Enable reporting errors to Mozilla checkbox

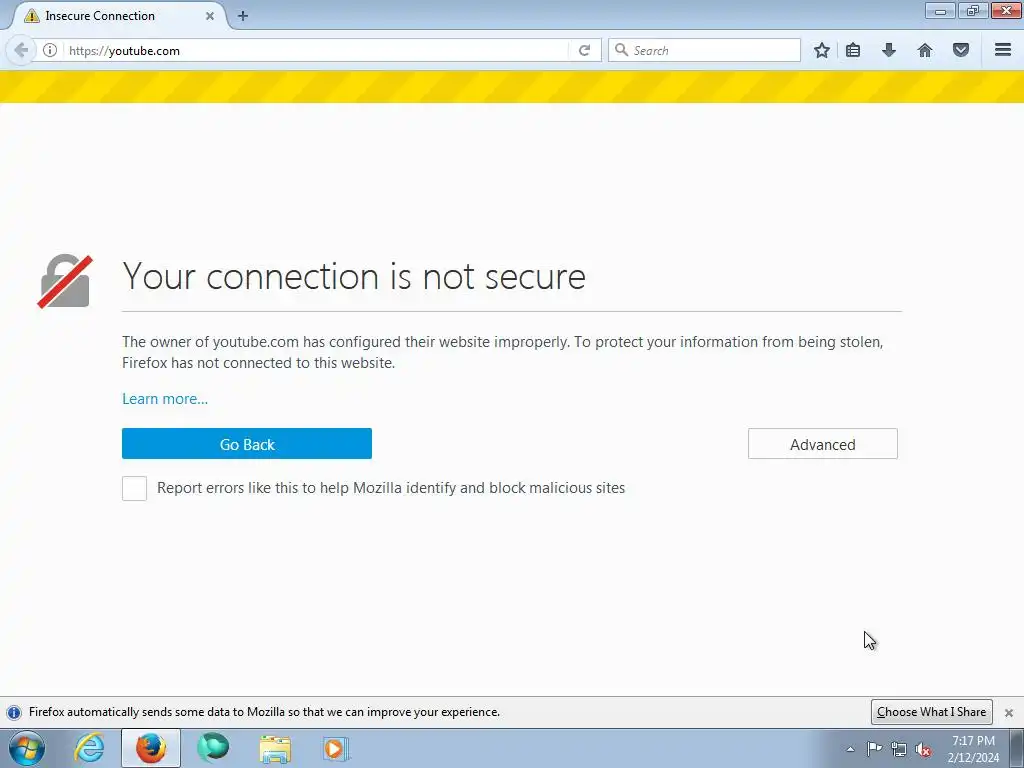(135, 488)
